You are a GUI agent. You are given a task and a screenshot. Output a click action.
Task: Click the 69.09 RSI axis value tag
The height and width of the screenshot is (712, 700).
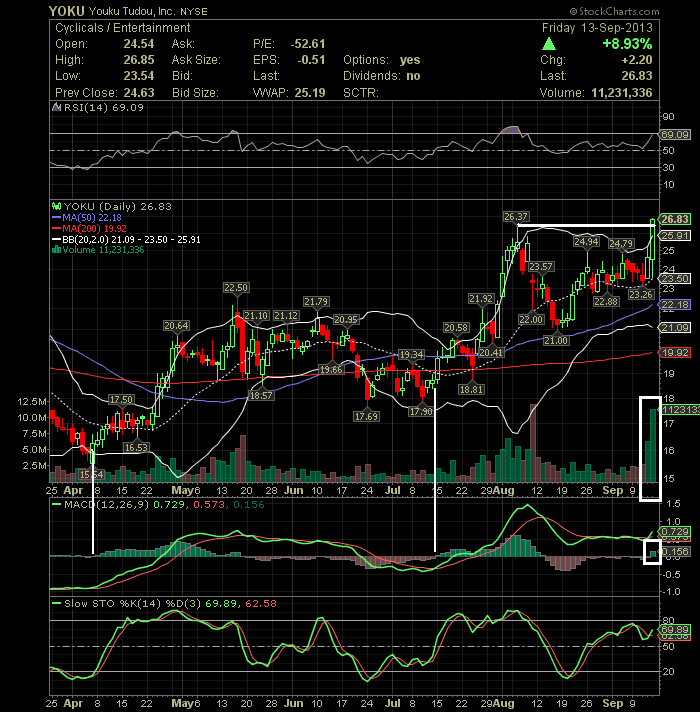click(x=675, y=134)
